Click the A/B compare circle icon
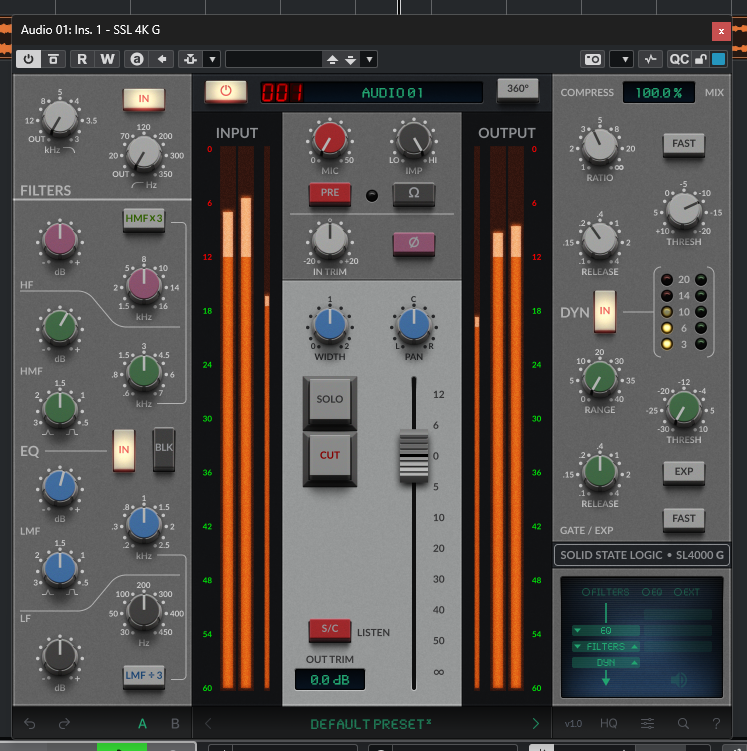The height and width of the screenshot is (751, 747). [137, 59]
